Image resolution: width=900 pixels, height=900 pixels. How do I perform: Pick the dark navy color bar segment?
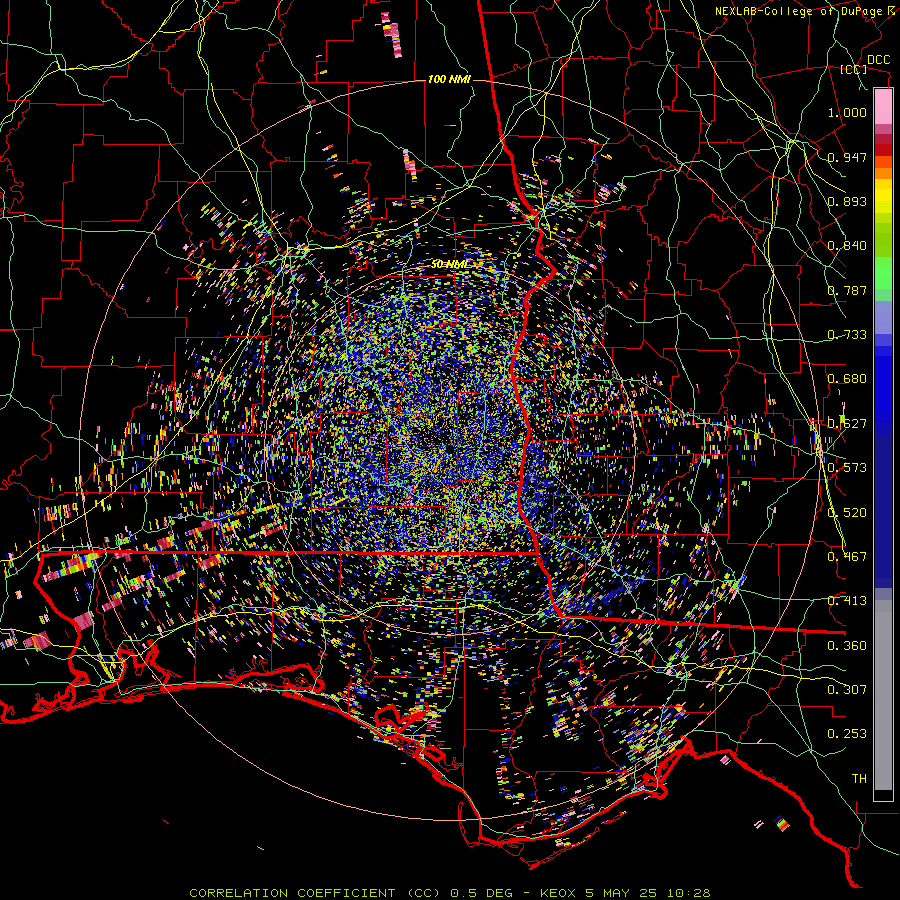coord(883,505)
